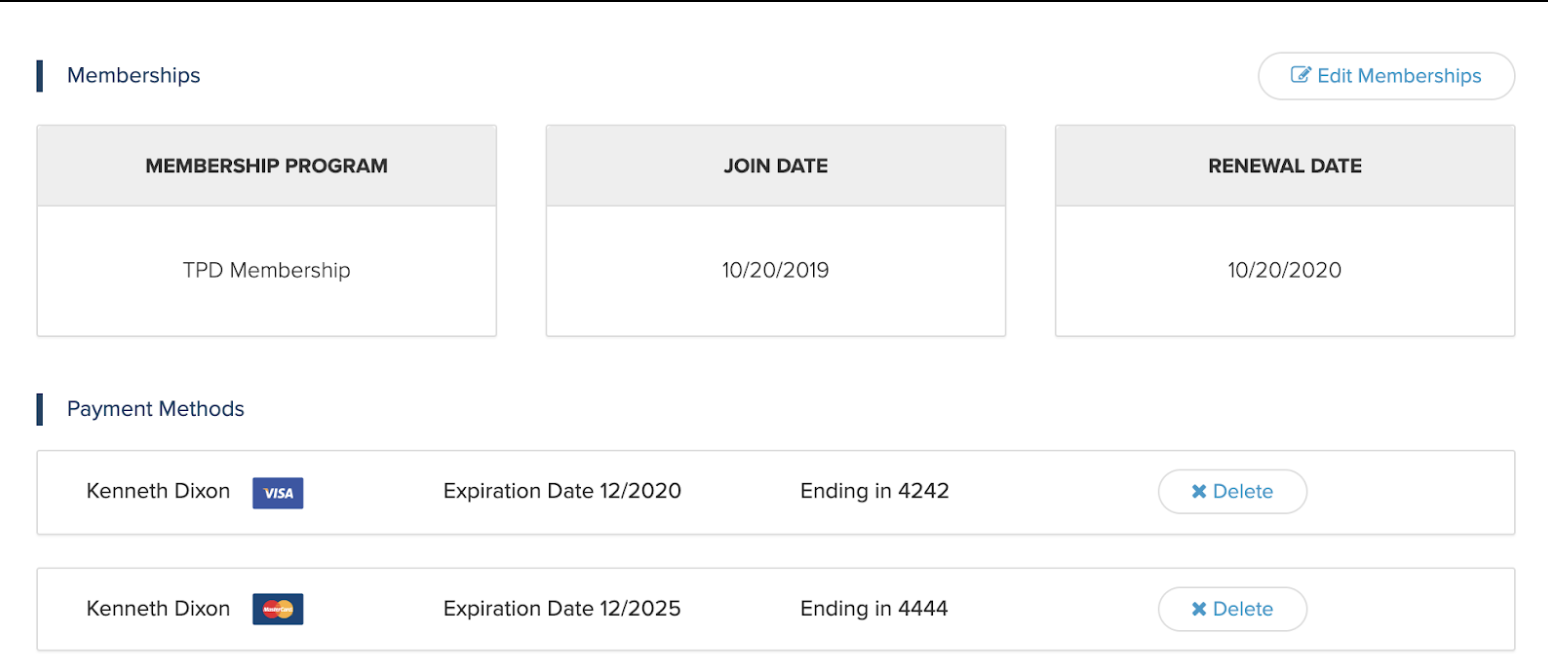Click the Visa card logo icon
This screenshot has width=1548, height=670.
coord(278,493)
